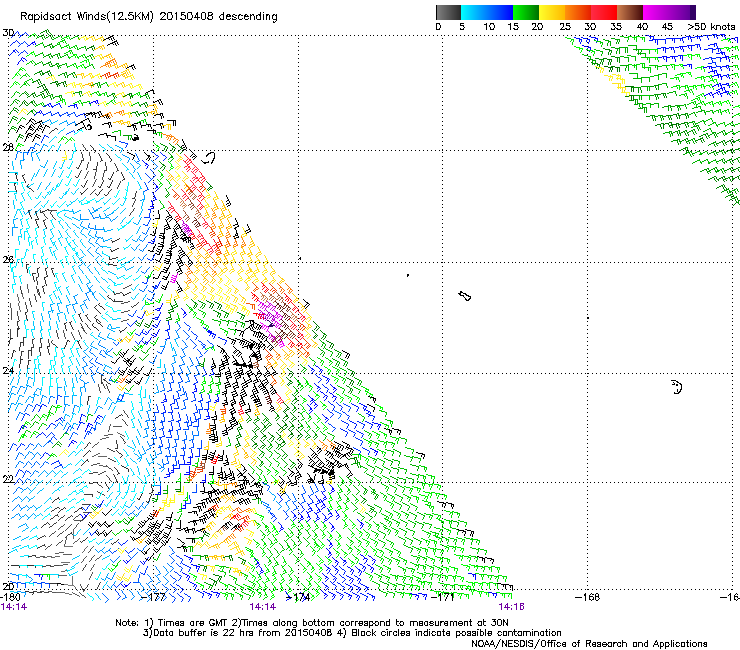Click the green 15-20 knots legend swatch
Screen dimensions: 740x650
click(x=526, y=12)
